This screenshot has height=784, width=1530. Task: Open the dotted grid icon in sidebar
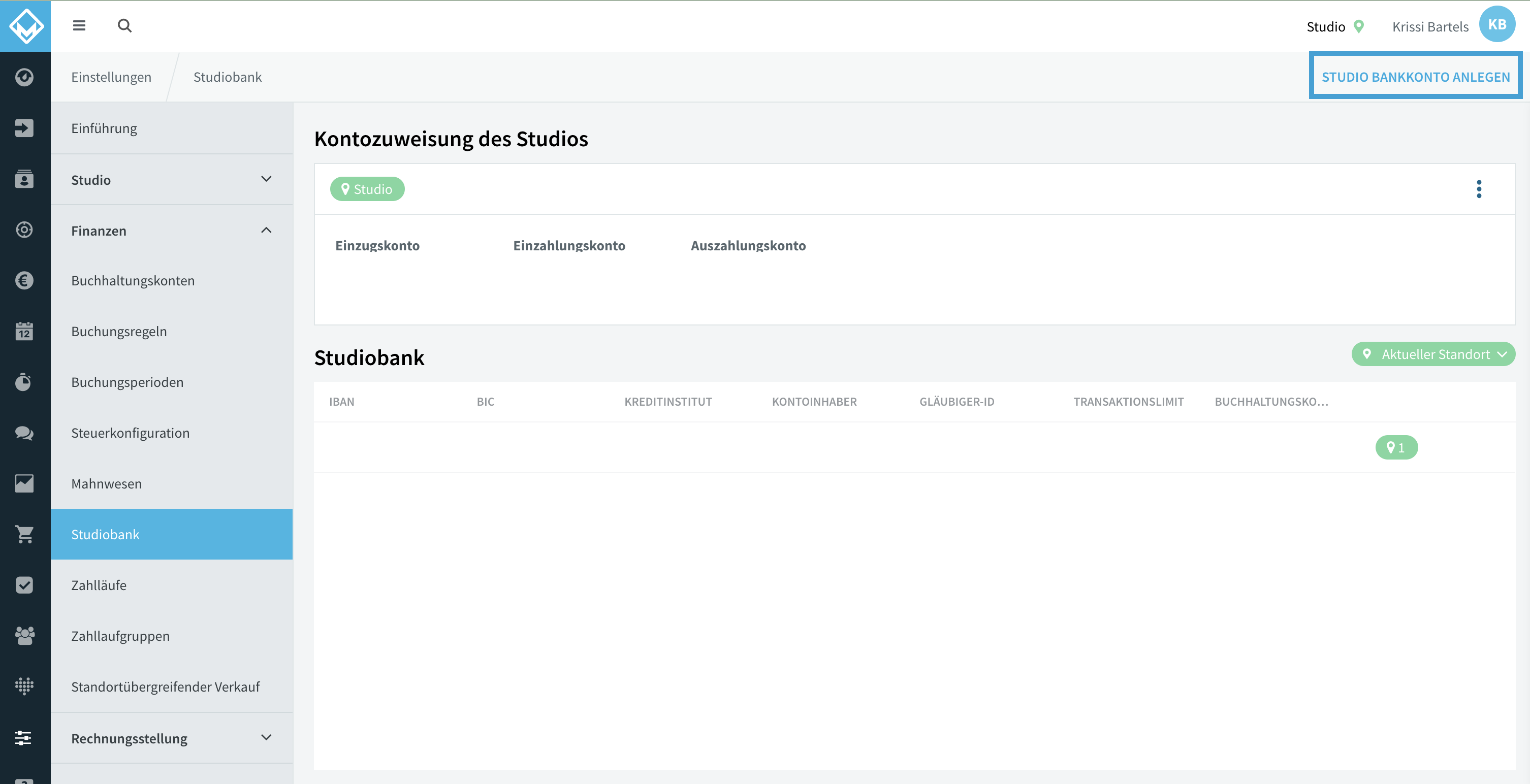pos(24,687)
